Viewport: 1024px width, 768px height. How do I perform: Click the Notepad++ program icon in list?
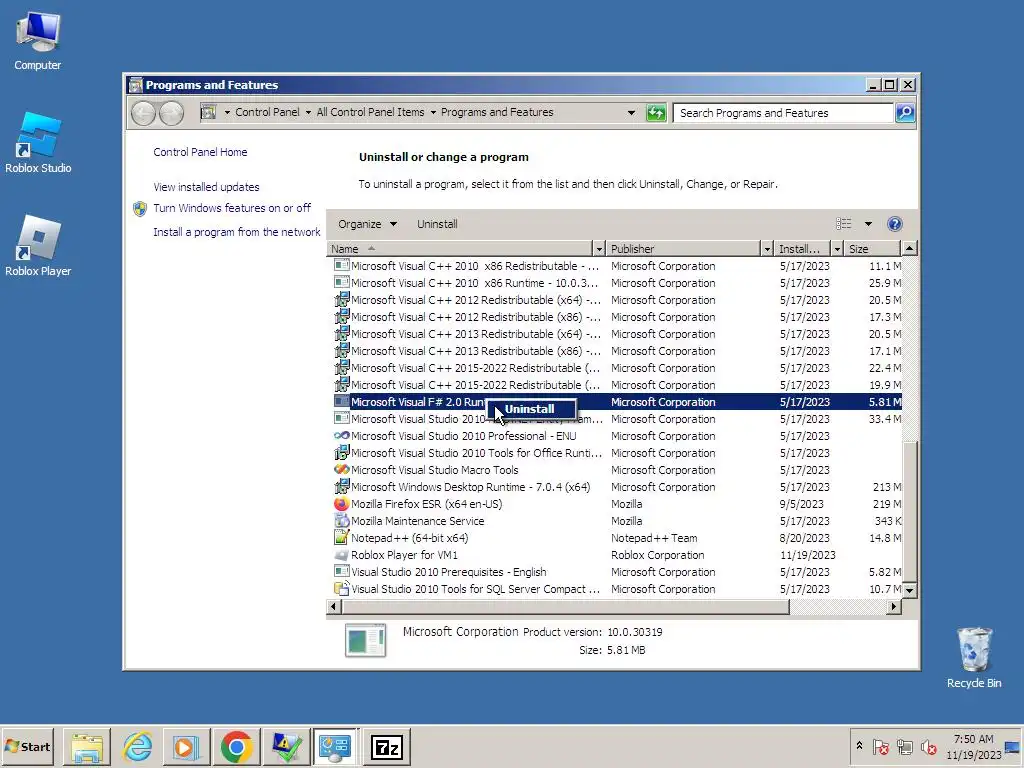coord(342,537)
